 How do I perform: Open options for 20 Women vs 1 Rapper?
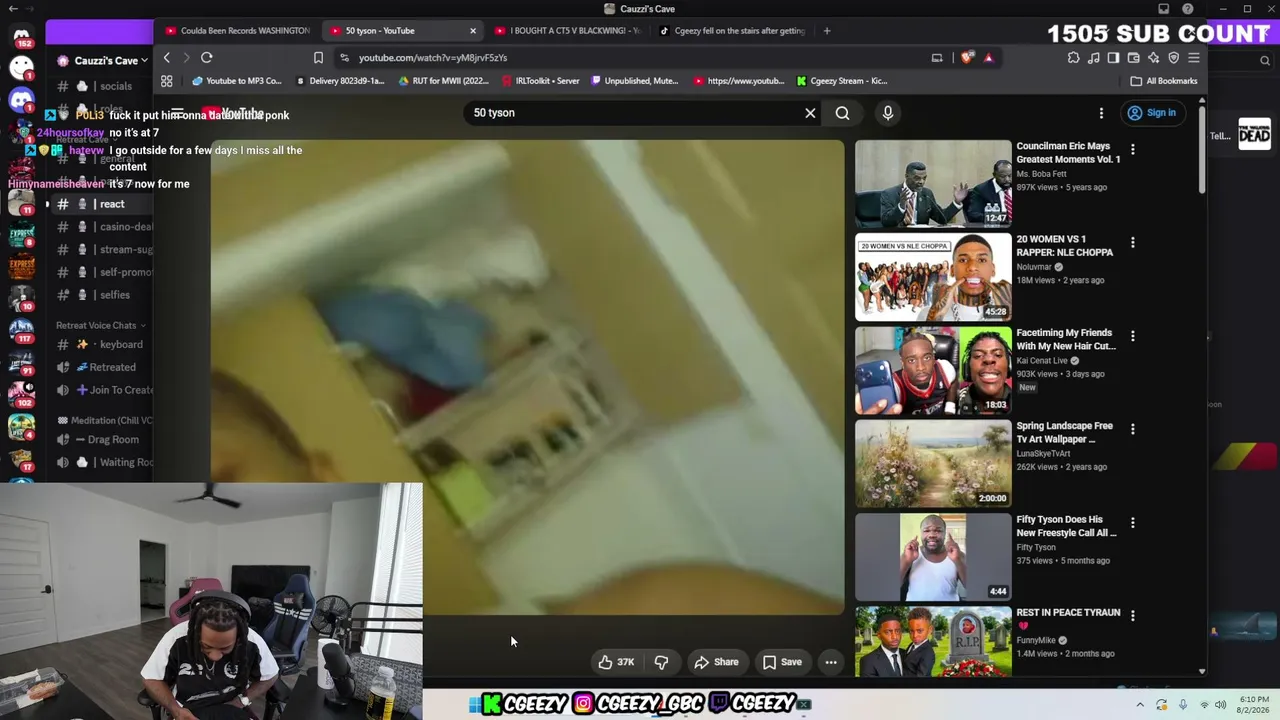1132,242
